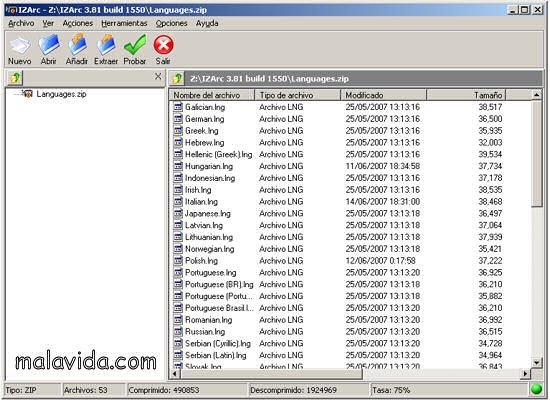Click the file icon of Greek.lng
Screen dimensions: 550x400
(x=178, y=131)
